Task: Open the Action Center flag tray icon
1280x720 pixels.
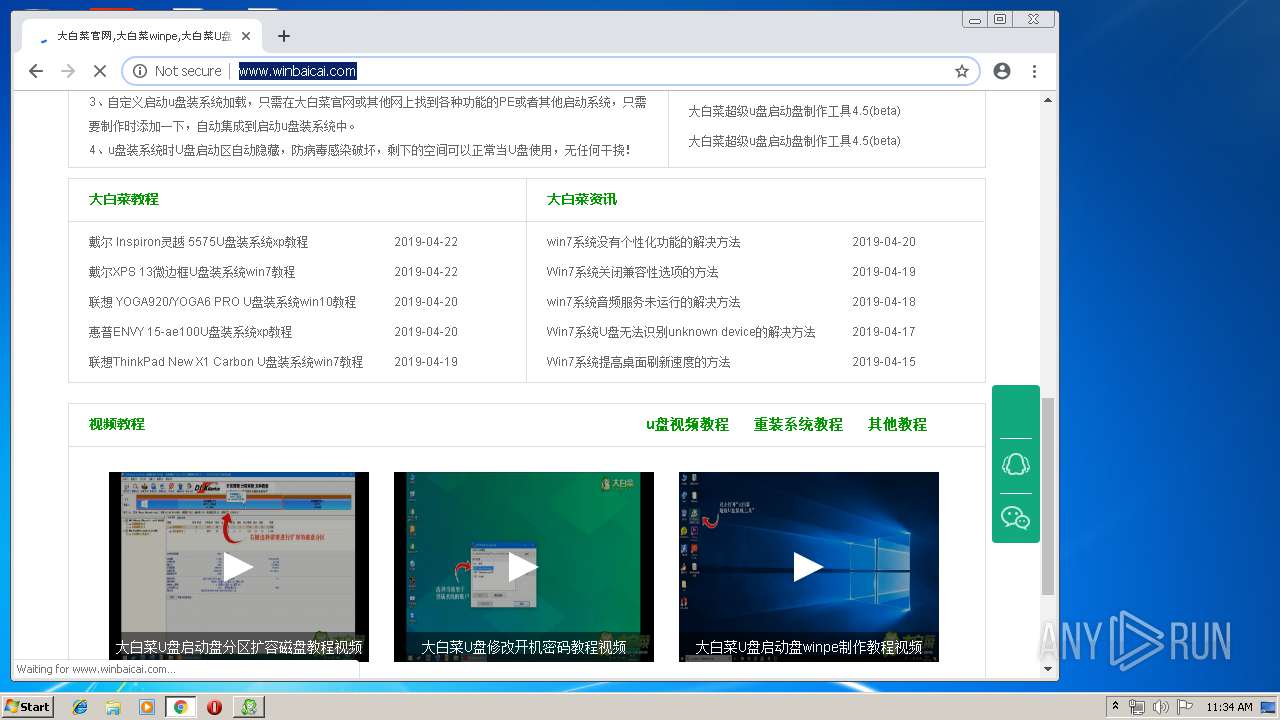Action: click(x=1185, y=707)
